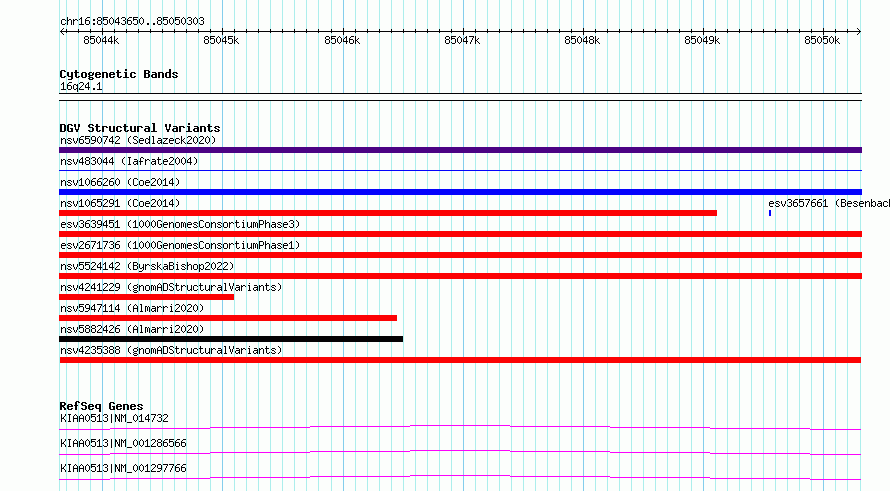Select the black nsv5882426 variant bar
This screenshot has height=491, width=890.
click(231, 339)
